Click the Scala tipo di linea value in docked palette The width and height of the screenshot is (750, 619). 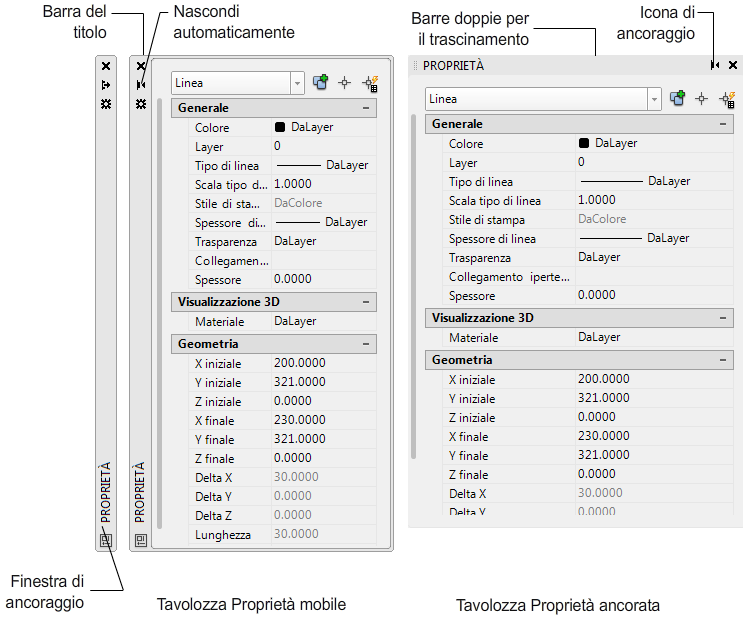point(654,200)
